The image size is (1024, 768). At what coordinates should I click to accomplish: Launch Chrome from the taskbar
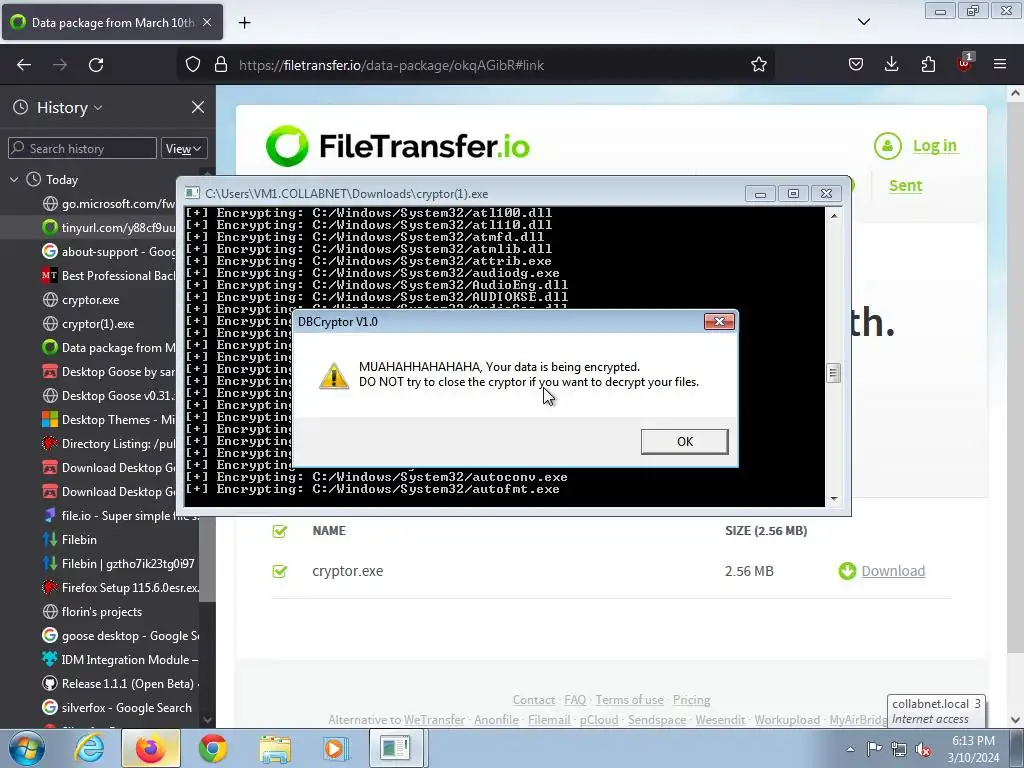point(213,749)
